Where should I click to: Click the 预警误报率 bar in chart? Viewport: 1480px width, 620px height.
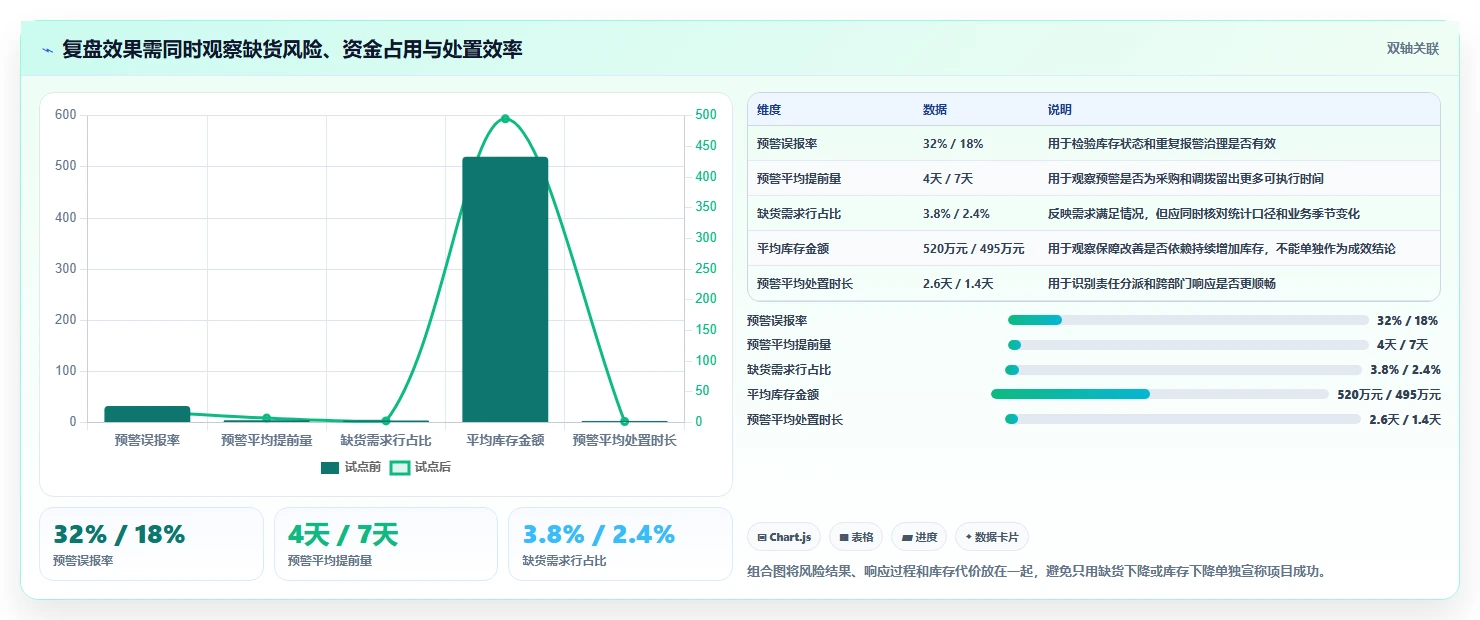coord(147,414)
